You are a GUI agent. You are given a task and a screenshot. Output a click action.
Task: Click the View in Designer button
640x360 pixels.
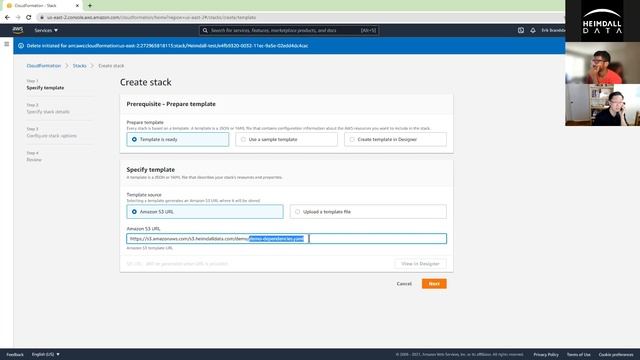(x=420, y=264)
